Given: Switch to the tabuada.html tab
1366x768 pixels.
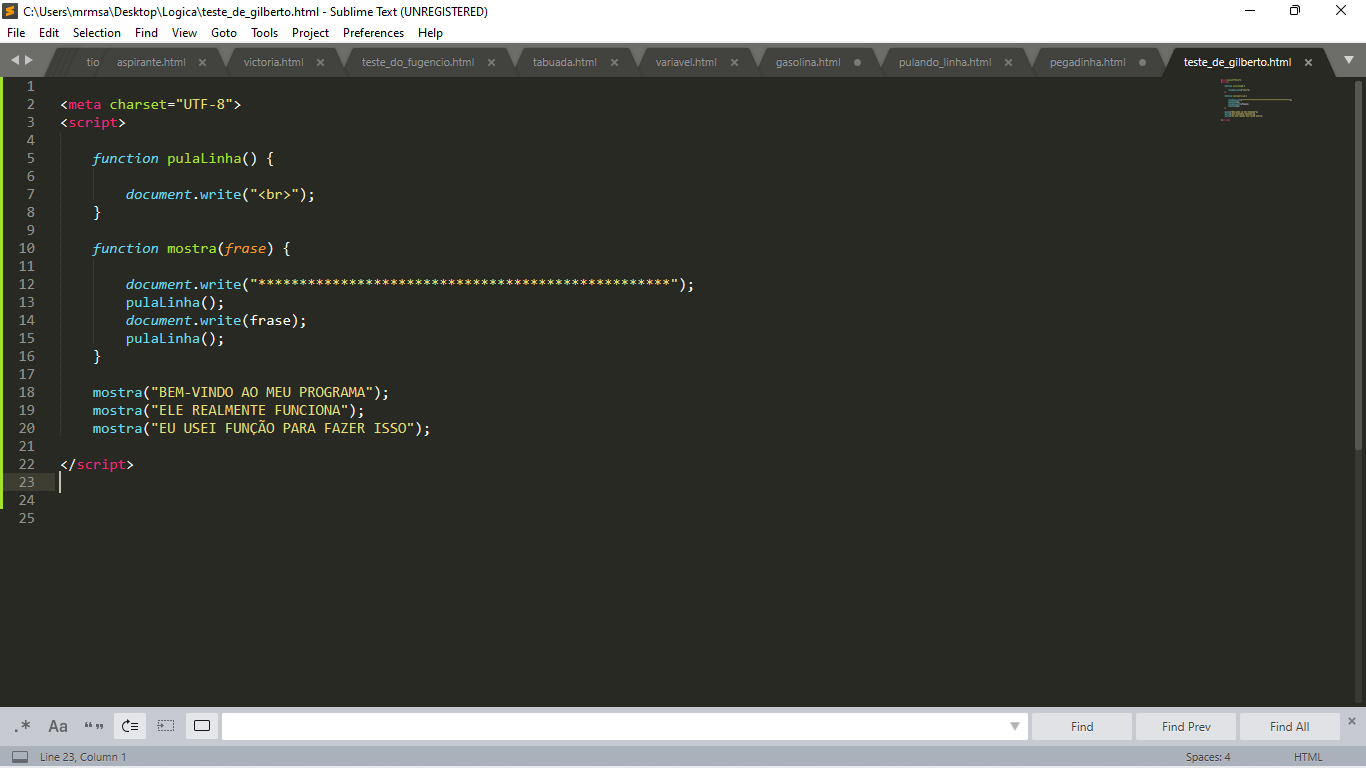Looking at the screenshot, I should click(x=564, y=62).
